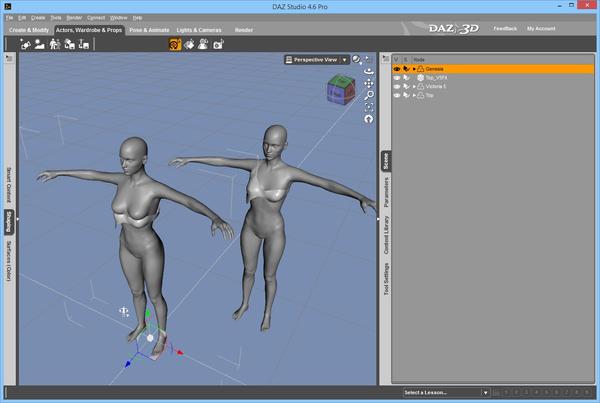Activate the zoom magnifier camera control
Viewport: 600px width, 403px height.
(369, 95)
